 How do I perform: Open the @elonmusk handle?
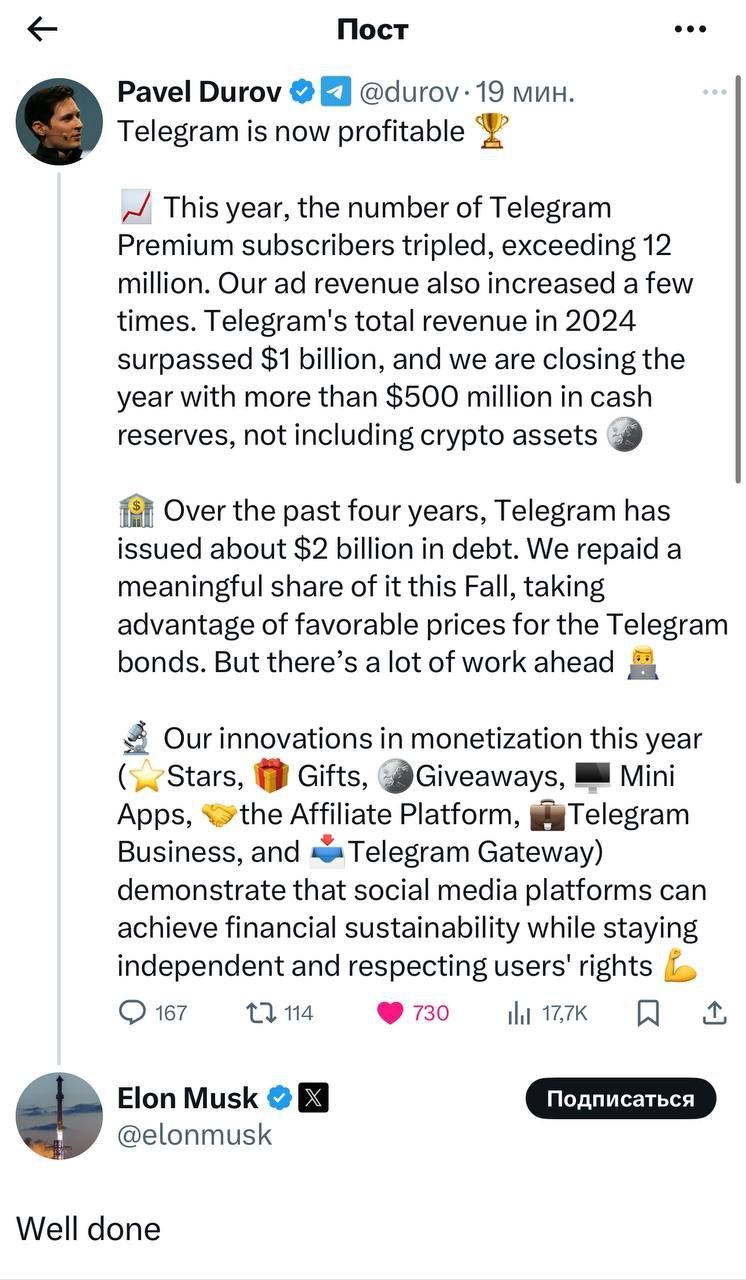(194, 1134)
